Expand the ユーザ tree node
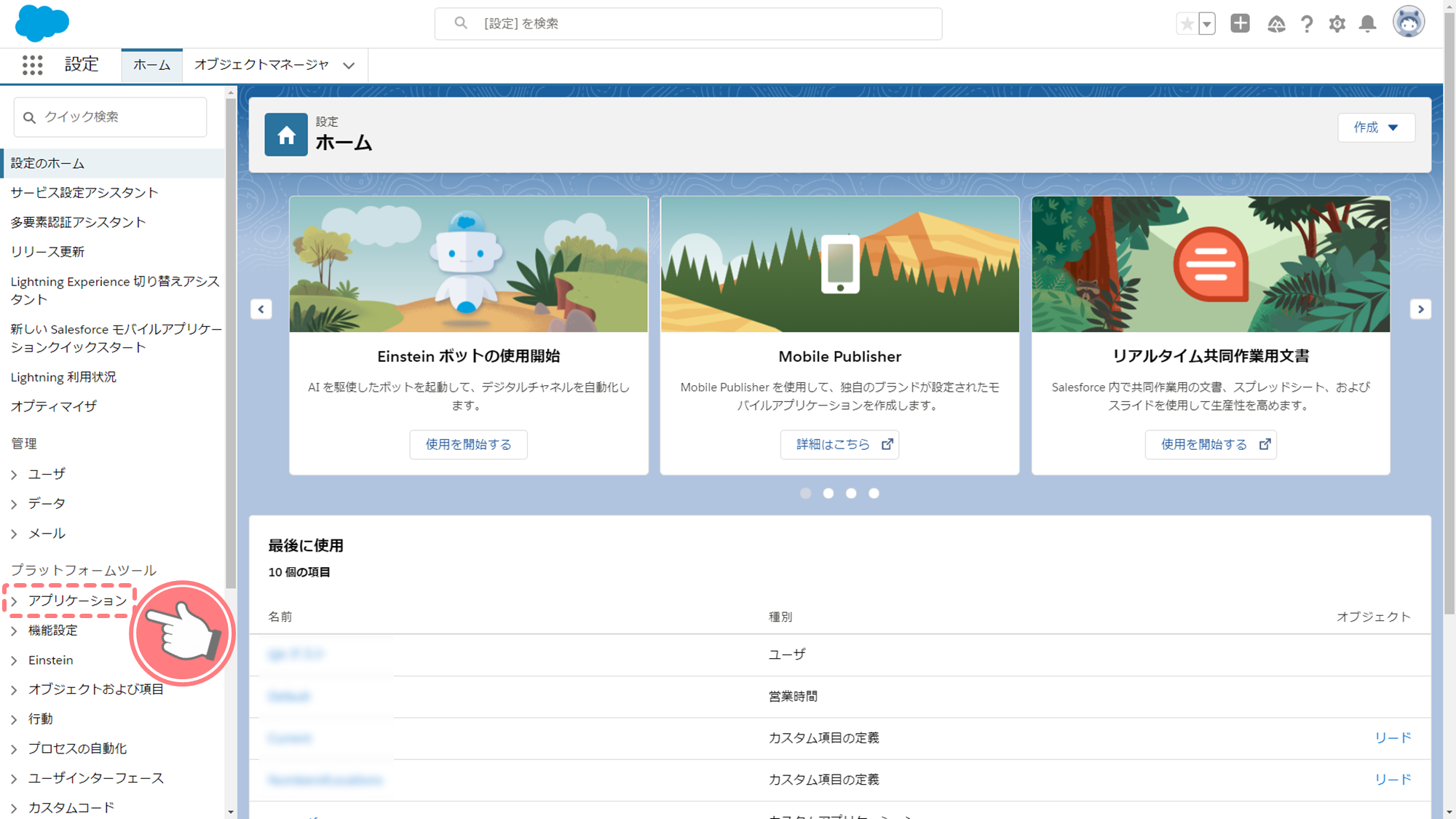The width and height of the screenshot is (1456, 819). coord(14,475)
